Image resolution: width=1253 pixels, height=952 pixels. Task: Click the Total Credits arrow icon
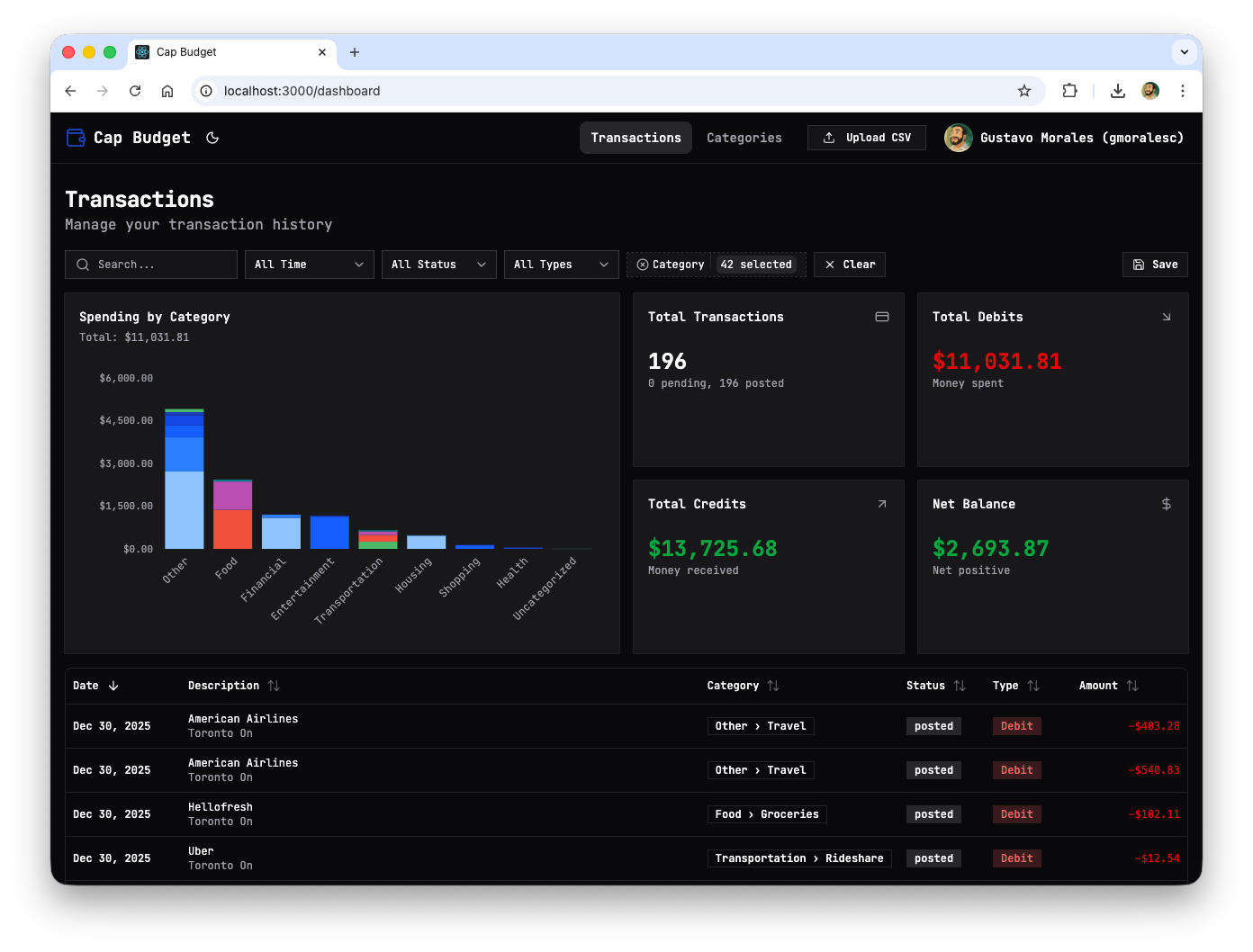(881, 504)
